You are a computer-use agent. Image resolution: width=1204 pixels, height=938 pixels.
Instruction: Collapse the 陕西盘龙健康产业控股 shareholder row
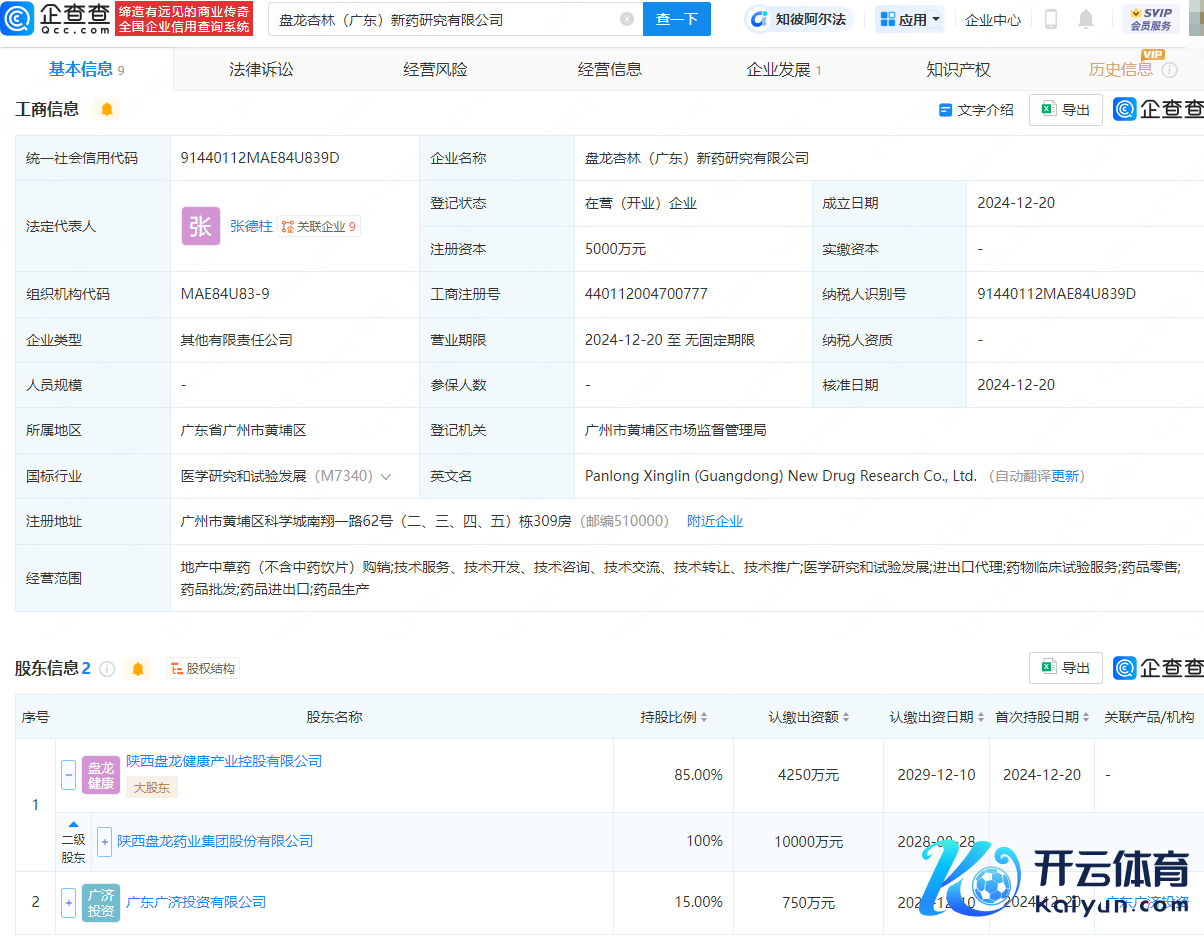[x=69, y=775]
